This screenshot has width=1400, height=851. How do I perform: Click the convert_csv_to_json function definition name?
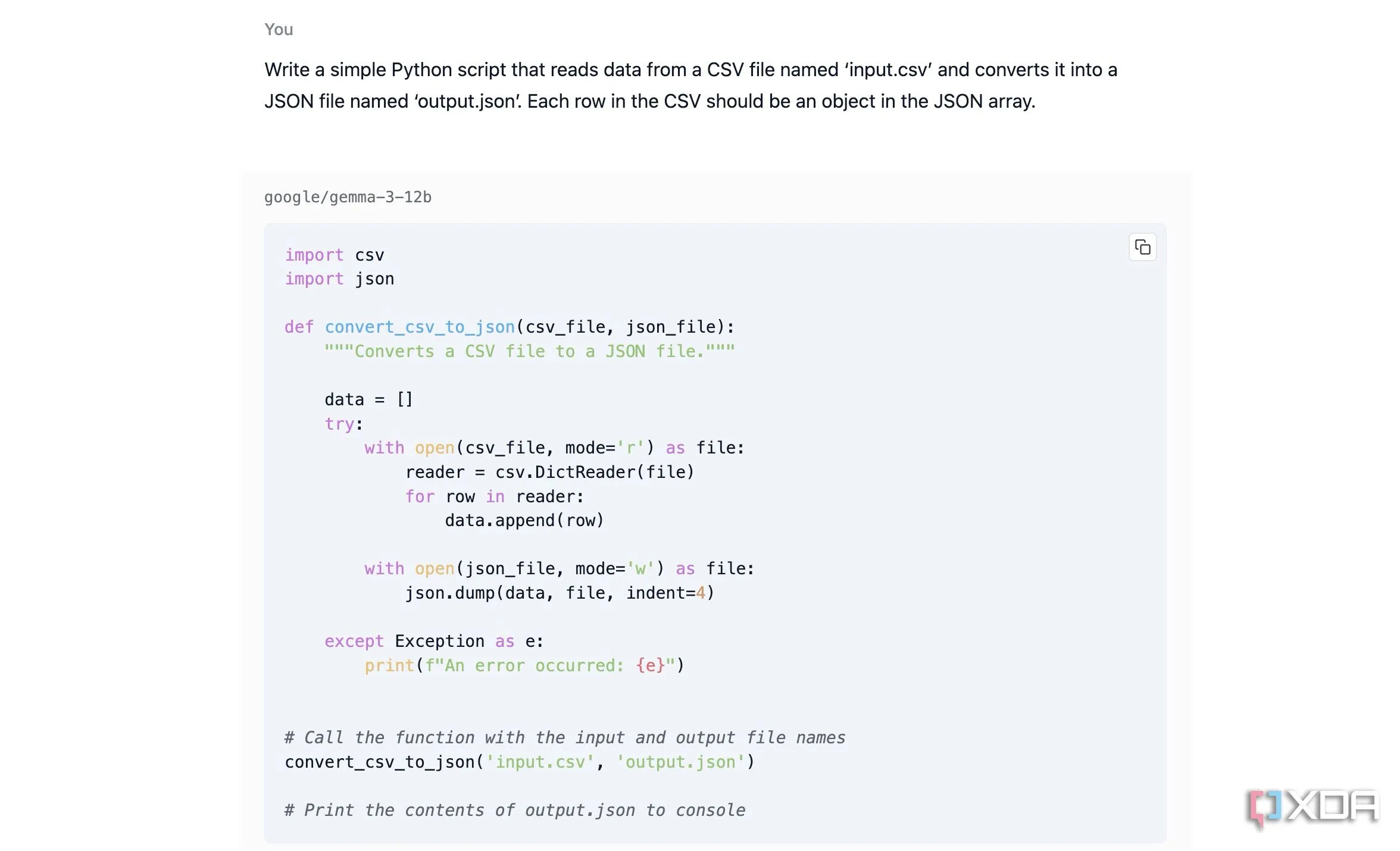(419, 327)
